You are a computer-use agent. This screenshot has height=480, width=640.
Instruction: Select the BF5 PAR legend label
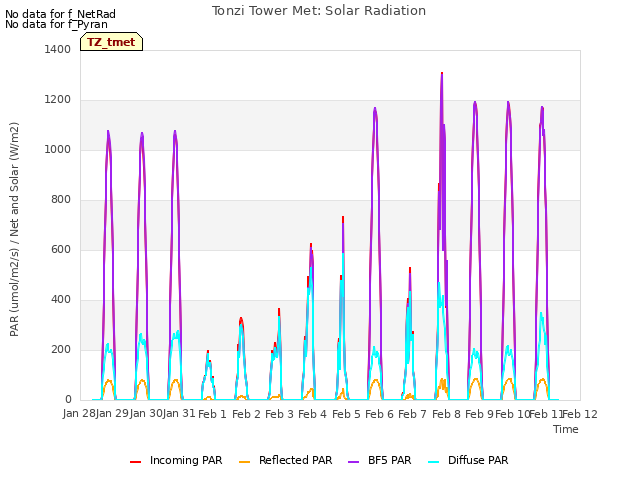pyautogui.click(x=389, y=460)
